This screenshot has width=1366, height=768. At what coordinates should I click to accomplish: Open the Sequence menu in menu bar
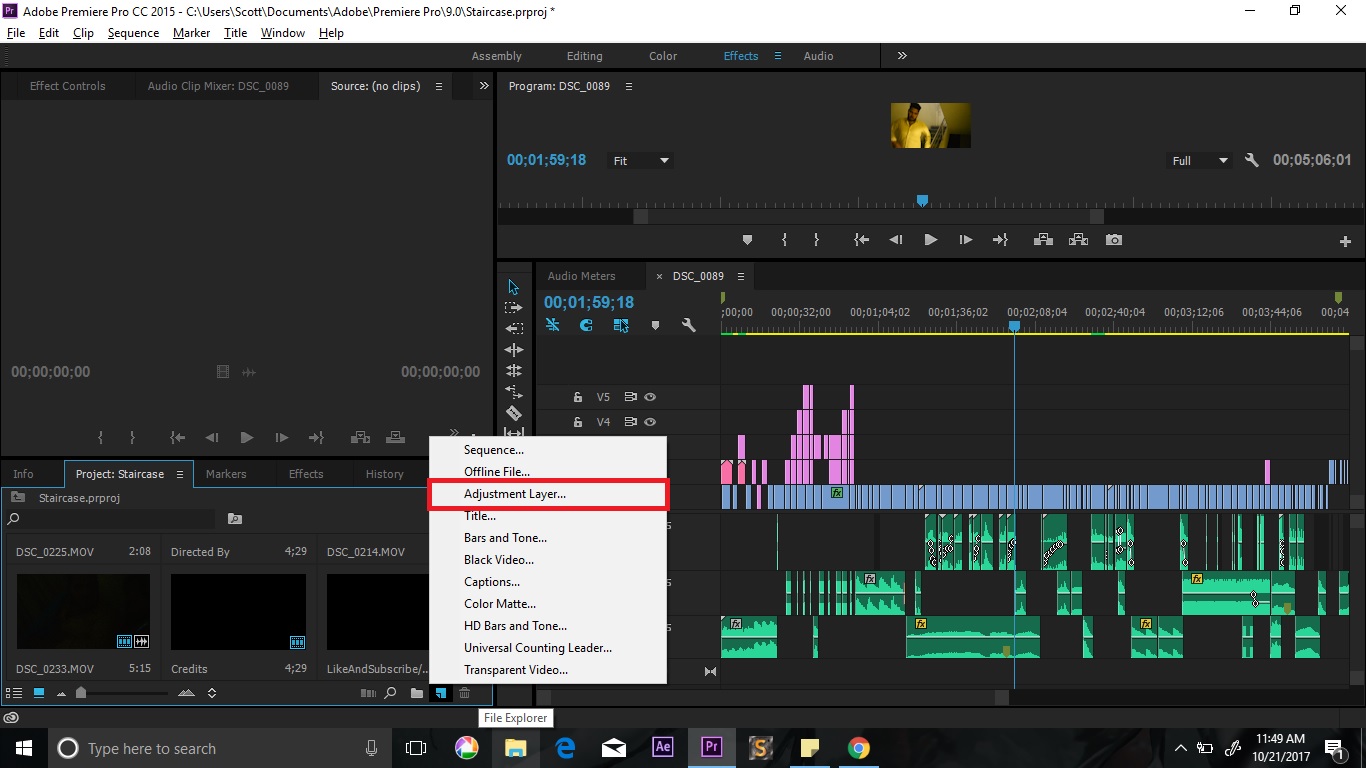click(133, 33)
